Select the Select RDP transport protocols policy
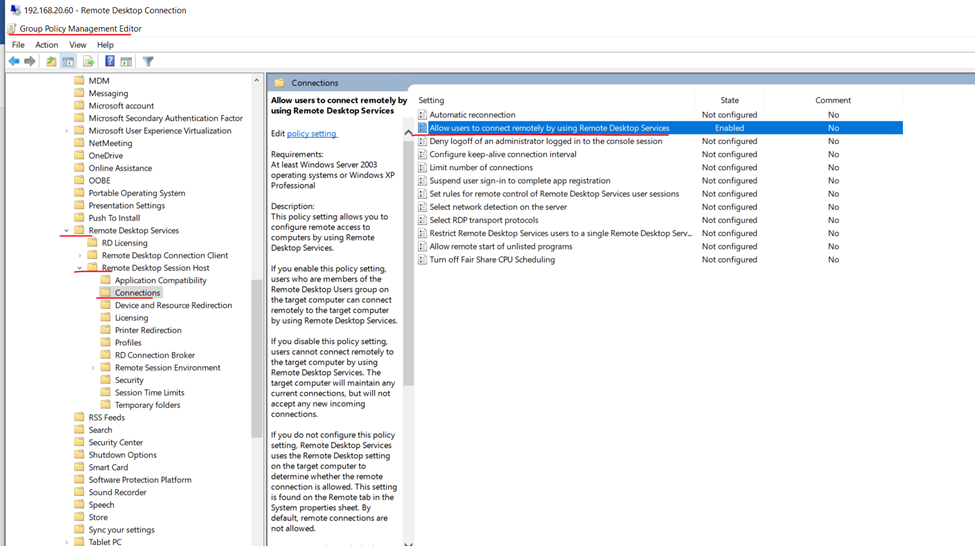The image size is (975, 546). (x=484, y=220)
